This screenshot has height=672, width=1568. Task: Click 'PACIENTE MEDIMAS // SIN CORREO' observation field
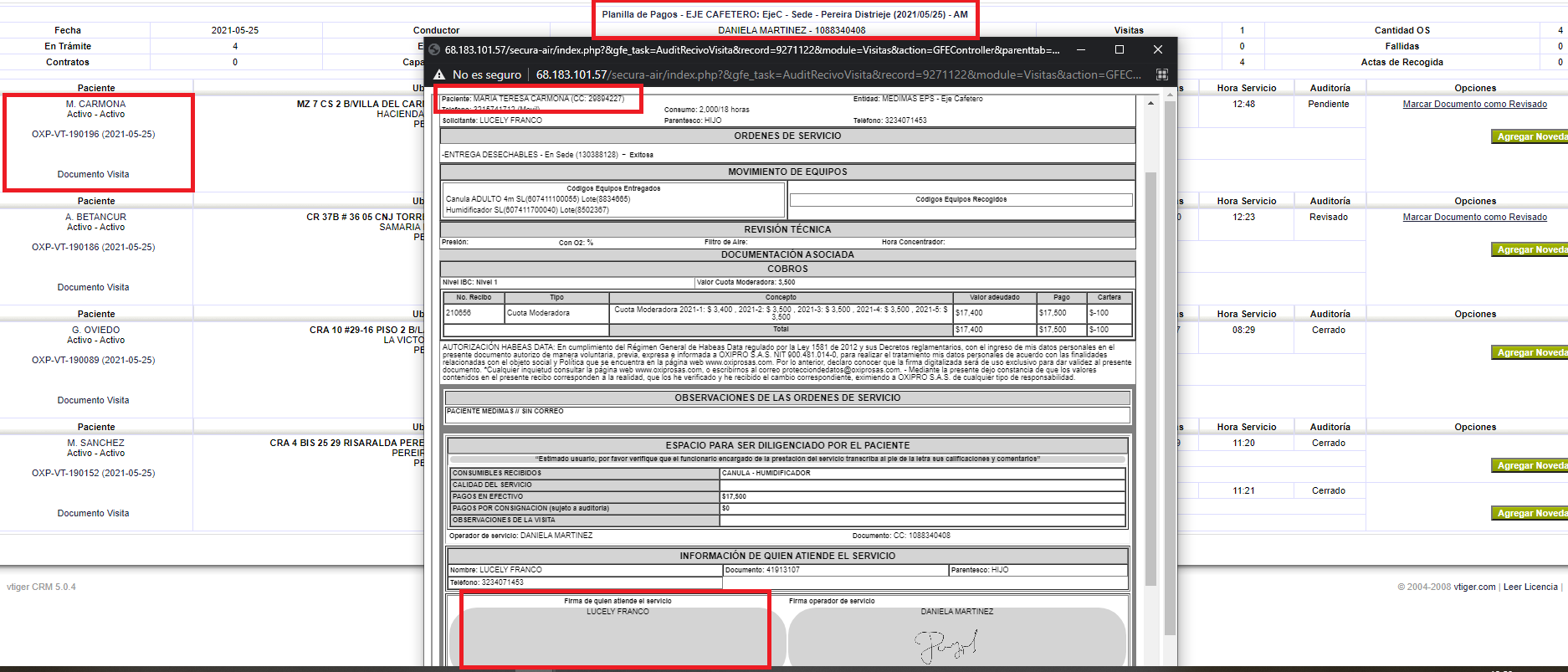click(x=787, y=415)
